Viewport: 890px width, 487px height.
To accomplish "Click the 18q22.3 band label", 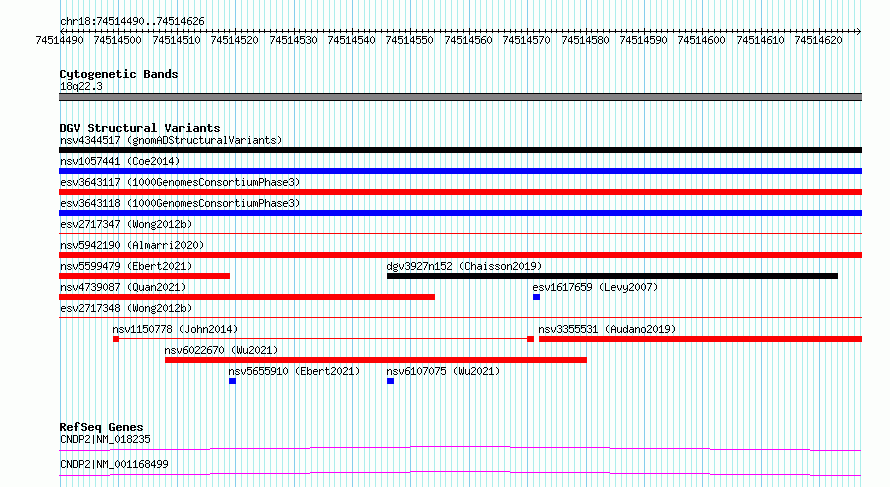I will [x=81, y=86].
